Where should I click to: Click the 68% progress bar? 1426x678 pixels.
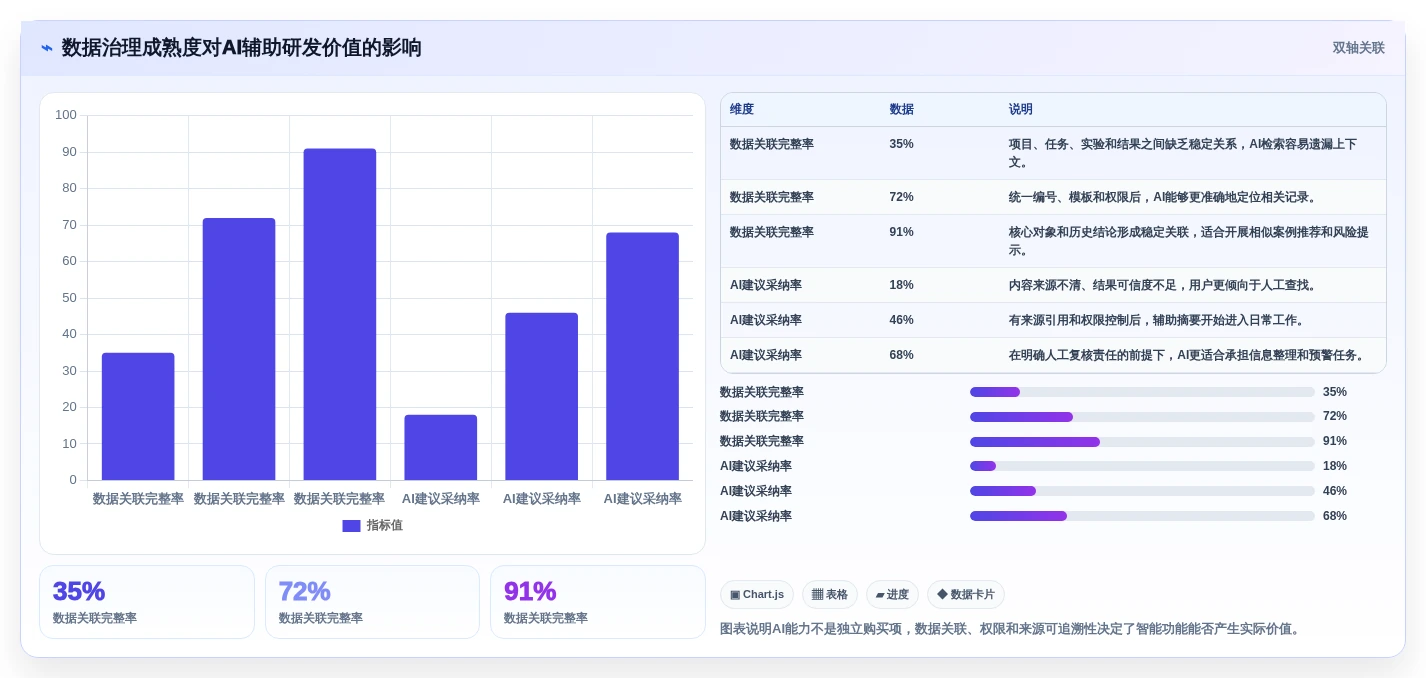[1142, 516]
